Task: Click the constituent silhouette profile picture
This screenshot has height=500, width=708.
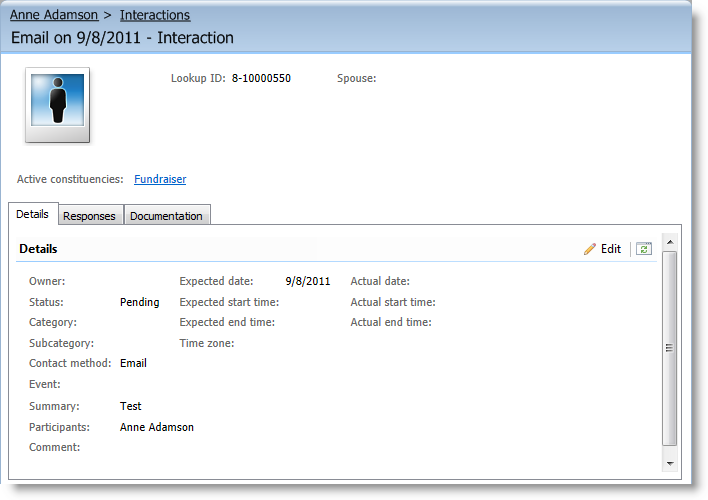Action: tap(57, 104)
